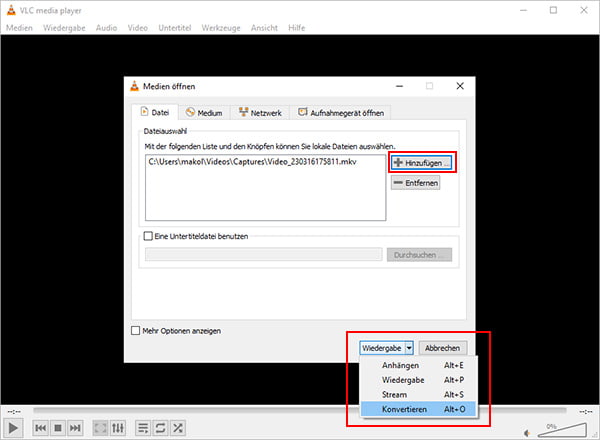Open the Untertitel menu
The width and height of the screenshot is (600, 440).
click(175, 28)
